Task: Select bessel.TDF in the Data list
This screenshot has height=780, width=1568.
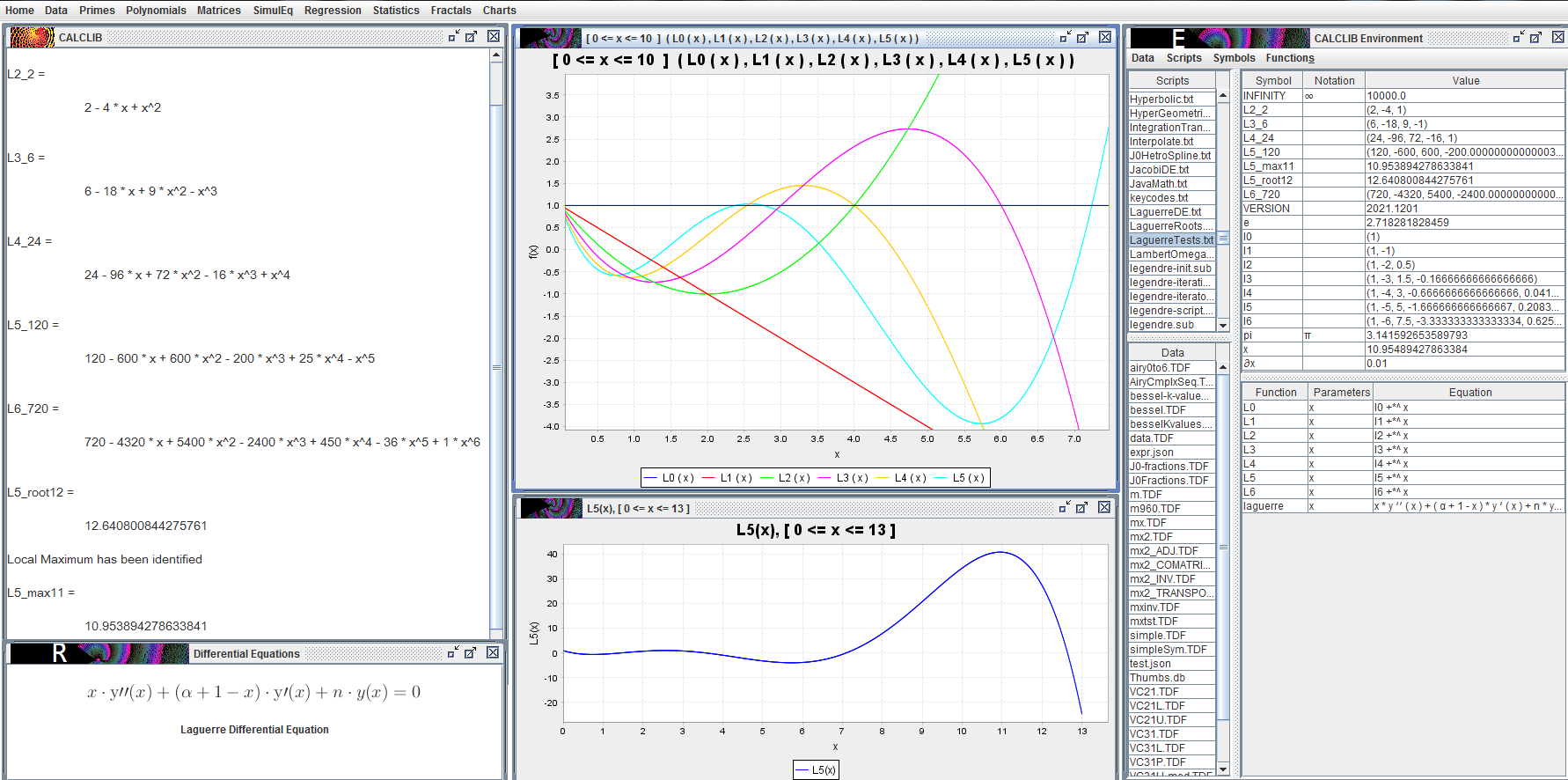Action: 1158,410
